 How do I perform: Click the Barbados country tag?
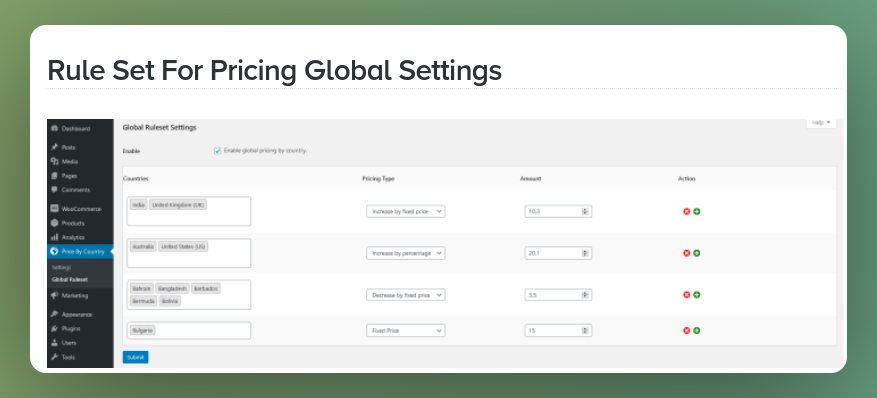[x=206, y=288]
